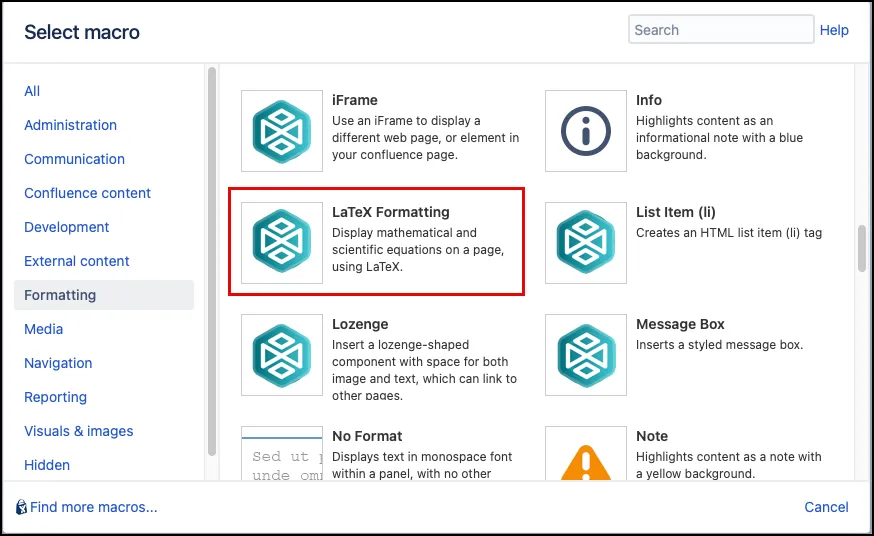Click the iFrame macro icon
The width and height of the screenshot is (874, 536).
[281, 131]
